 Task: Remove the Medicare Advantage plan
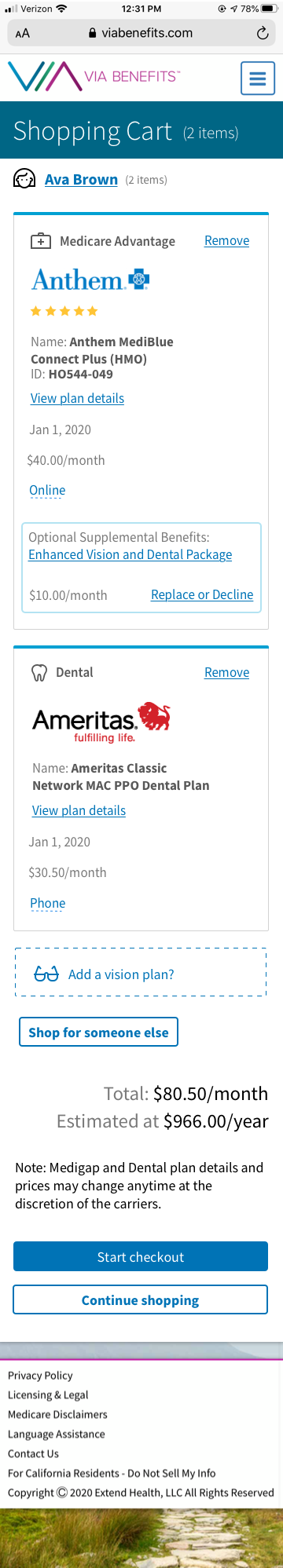[226, 240]
